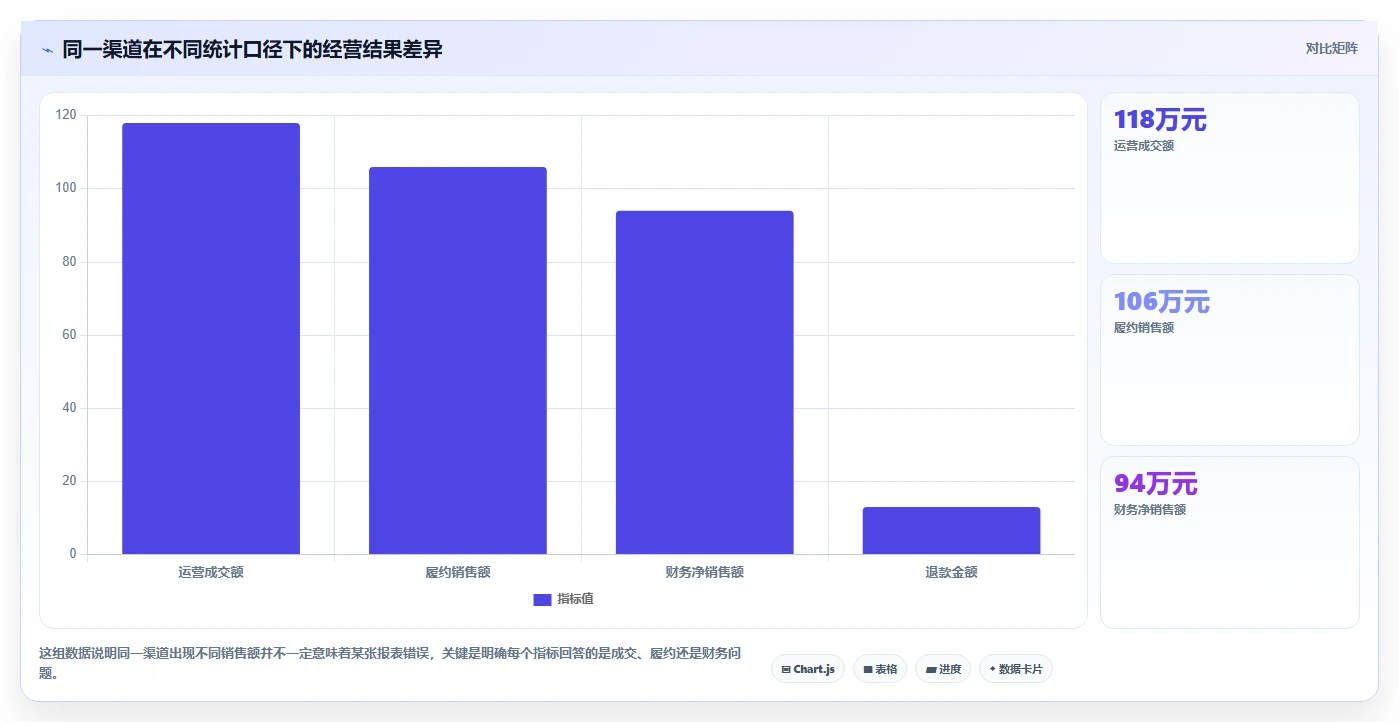
Task: Click the 退款金额 bar in the chart
Action: point(951,530)
